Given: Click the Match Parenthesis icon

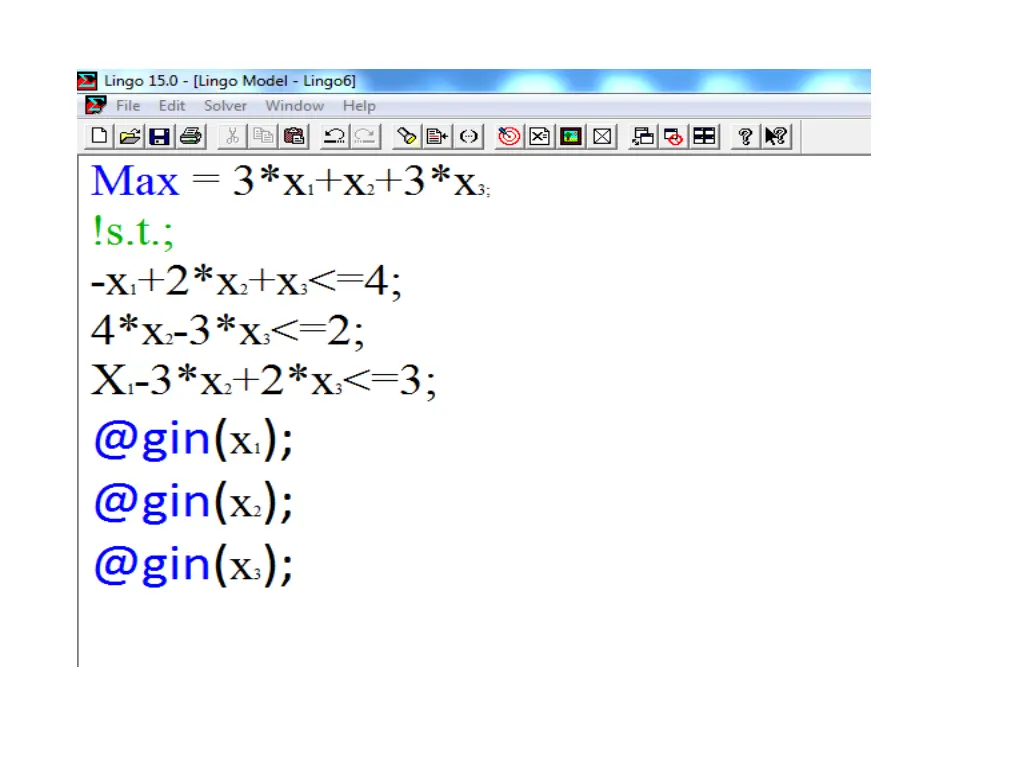Looking at the screenshot, I should tap(469, 136).
